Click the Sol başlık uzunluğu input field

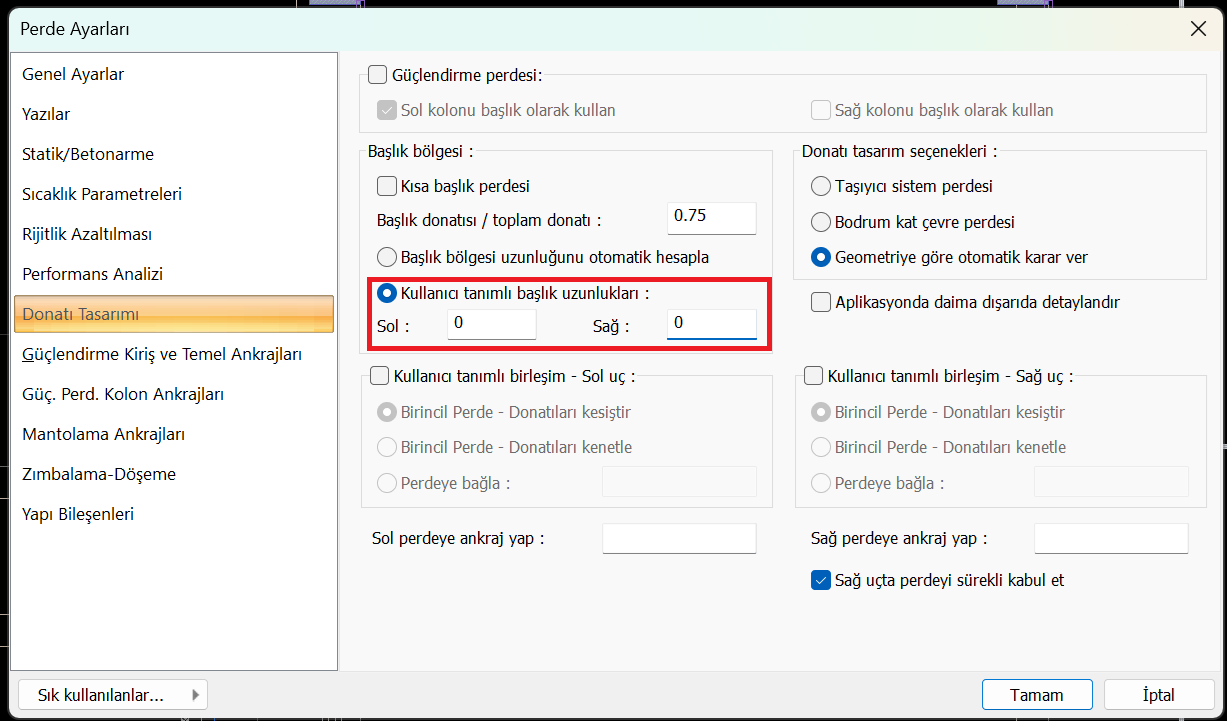click(491, 324)
